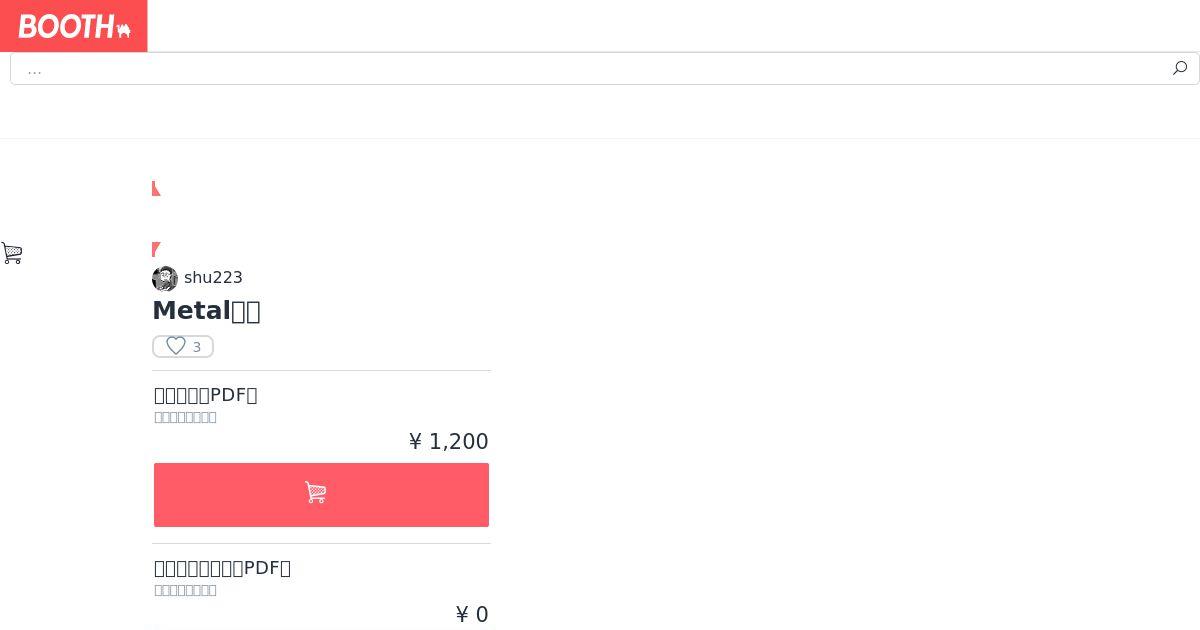Click the ¥ 1,200 price label
1200x630 pixels.
pos(449,442)
